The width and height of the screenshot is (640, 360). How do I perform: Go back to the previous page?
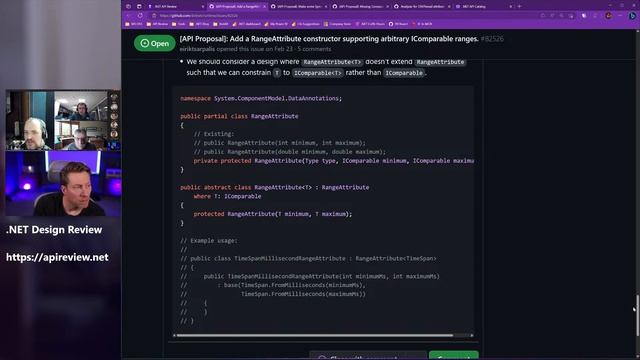129,16
